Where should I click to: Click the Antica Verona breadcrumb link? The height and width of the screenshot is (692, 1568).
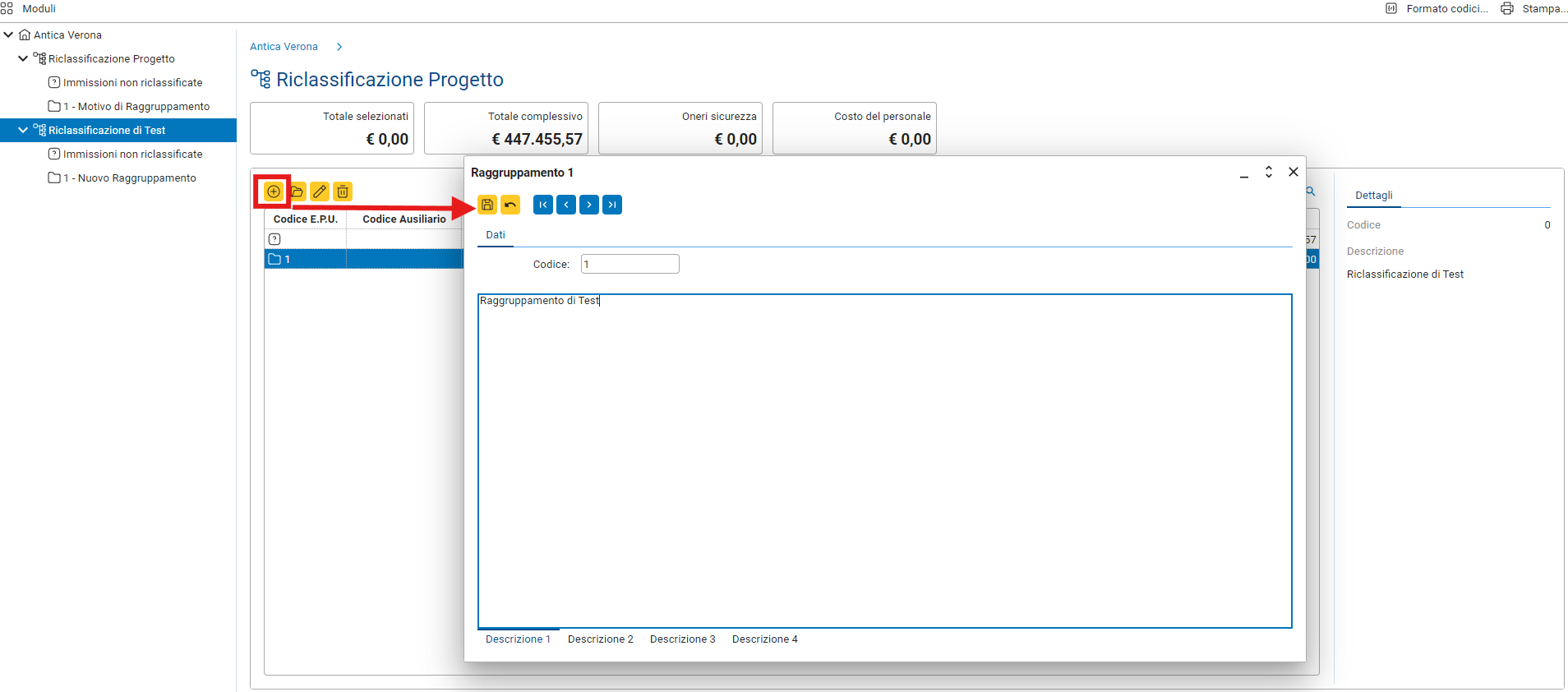tap(284, 47)
